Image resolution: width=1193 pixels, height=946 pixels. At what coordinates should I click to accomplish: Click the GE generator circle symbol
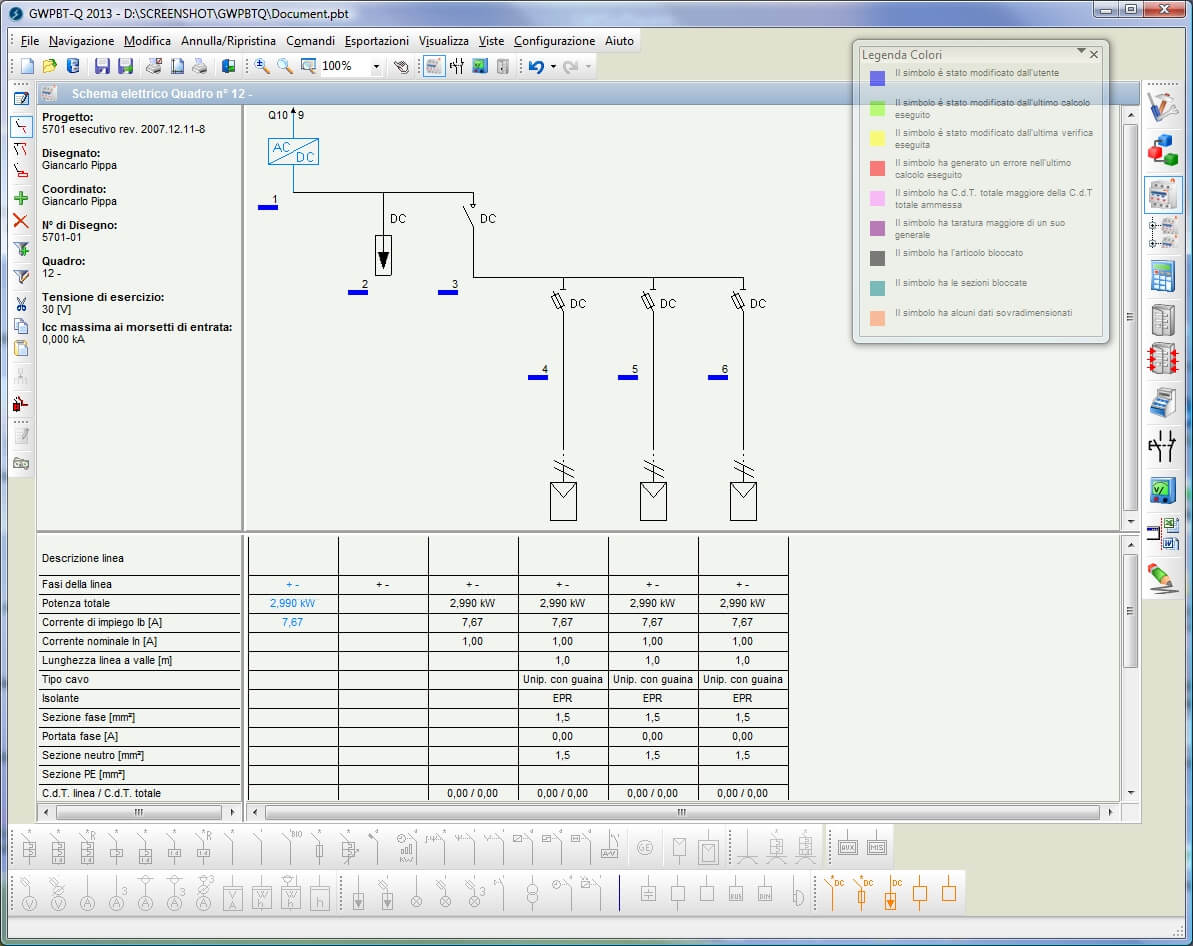point(645,847)
